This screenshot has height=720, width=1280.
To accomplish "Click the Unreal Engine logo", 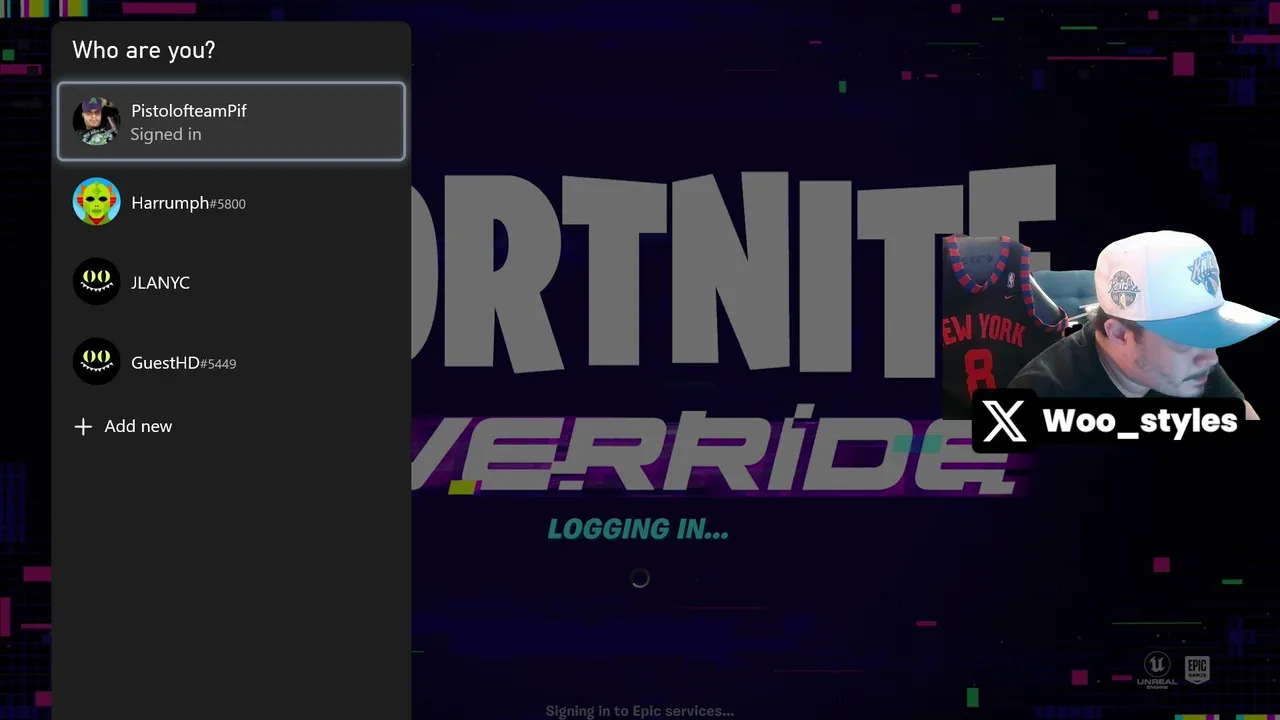I will [1157, 670].
